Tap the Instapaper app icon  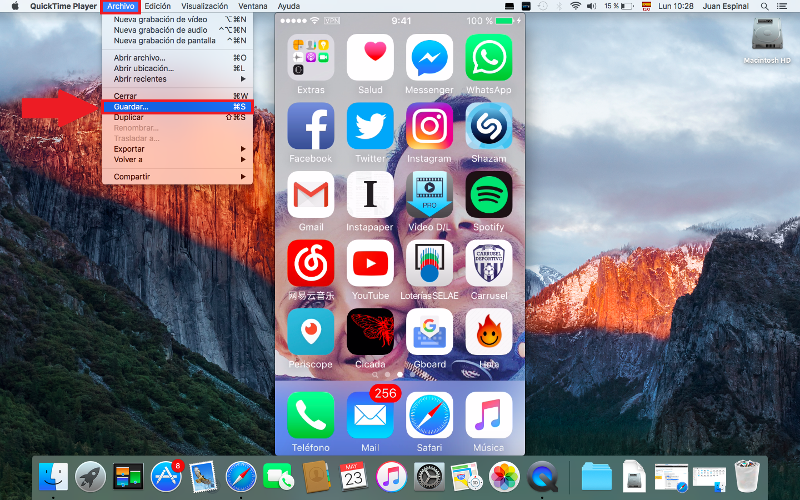click(370, 194)
